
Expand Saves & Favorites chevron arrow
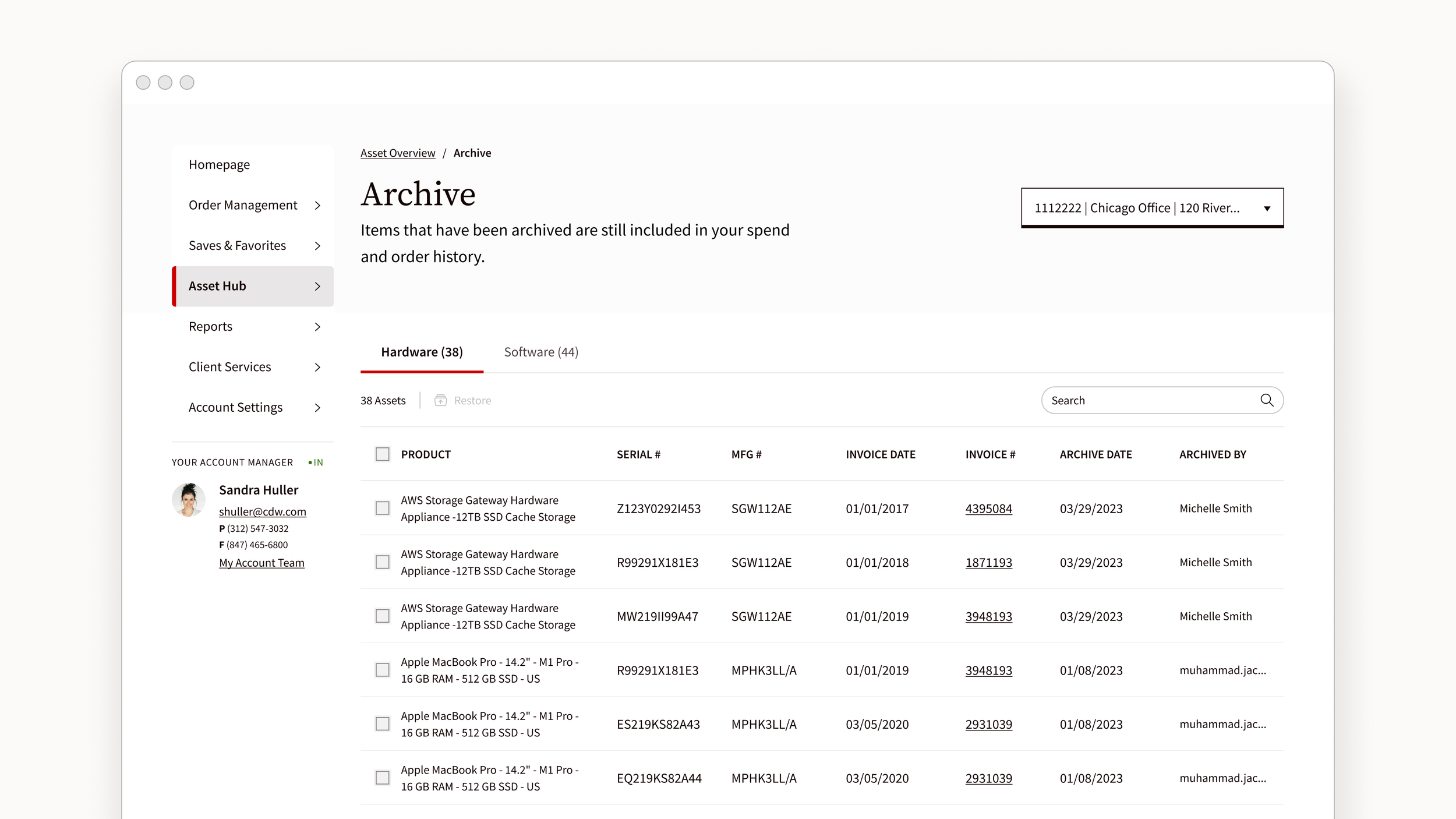coord(317,246)
